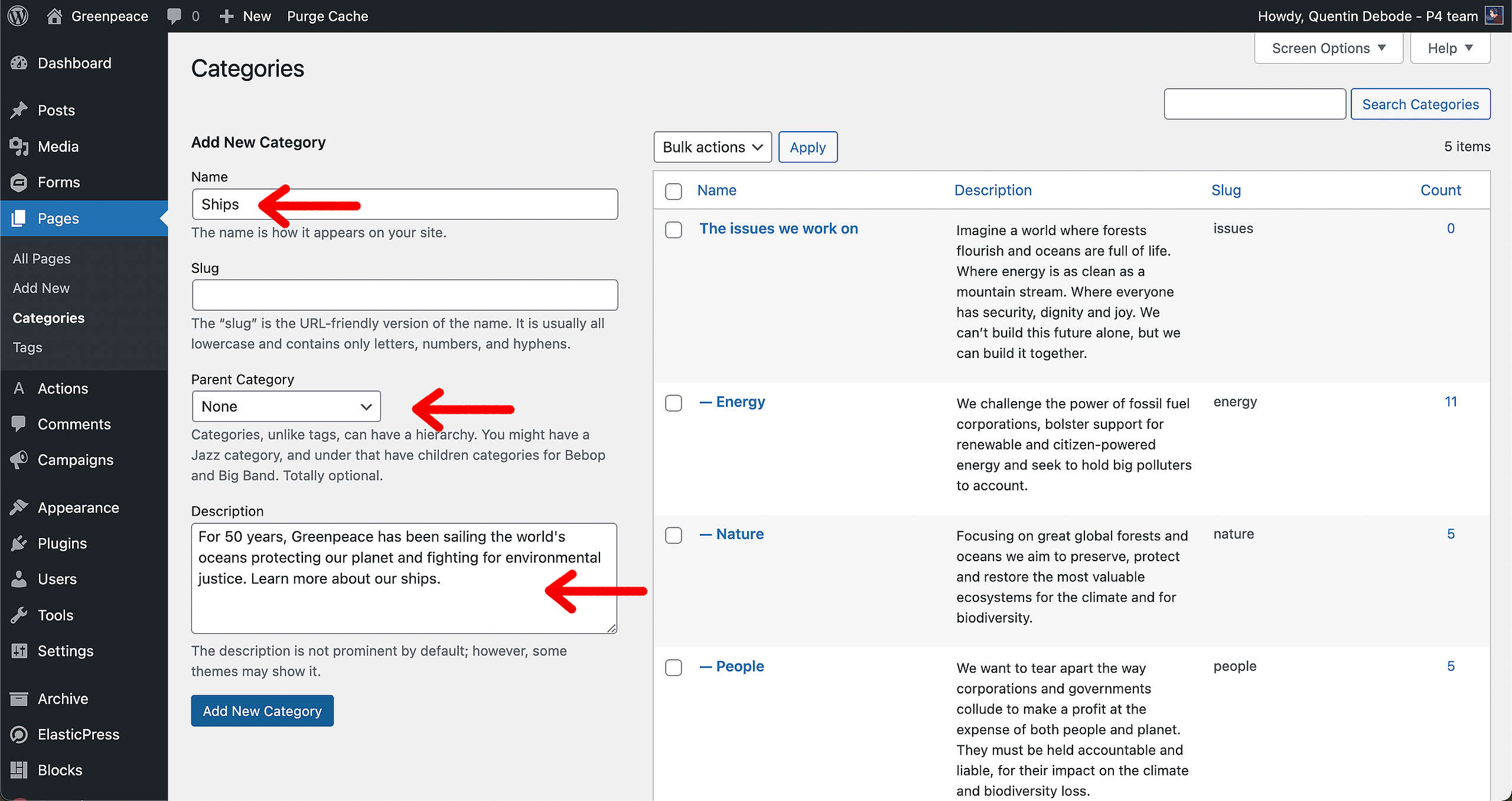
Task: Click the user avatar in admin bar
Action: click(1493, 16)
